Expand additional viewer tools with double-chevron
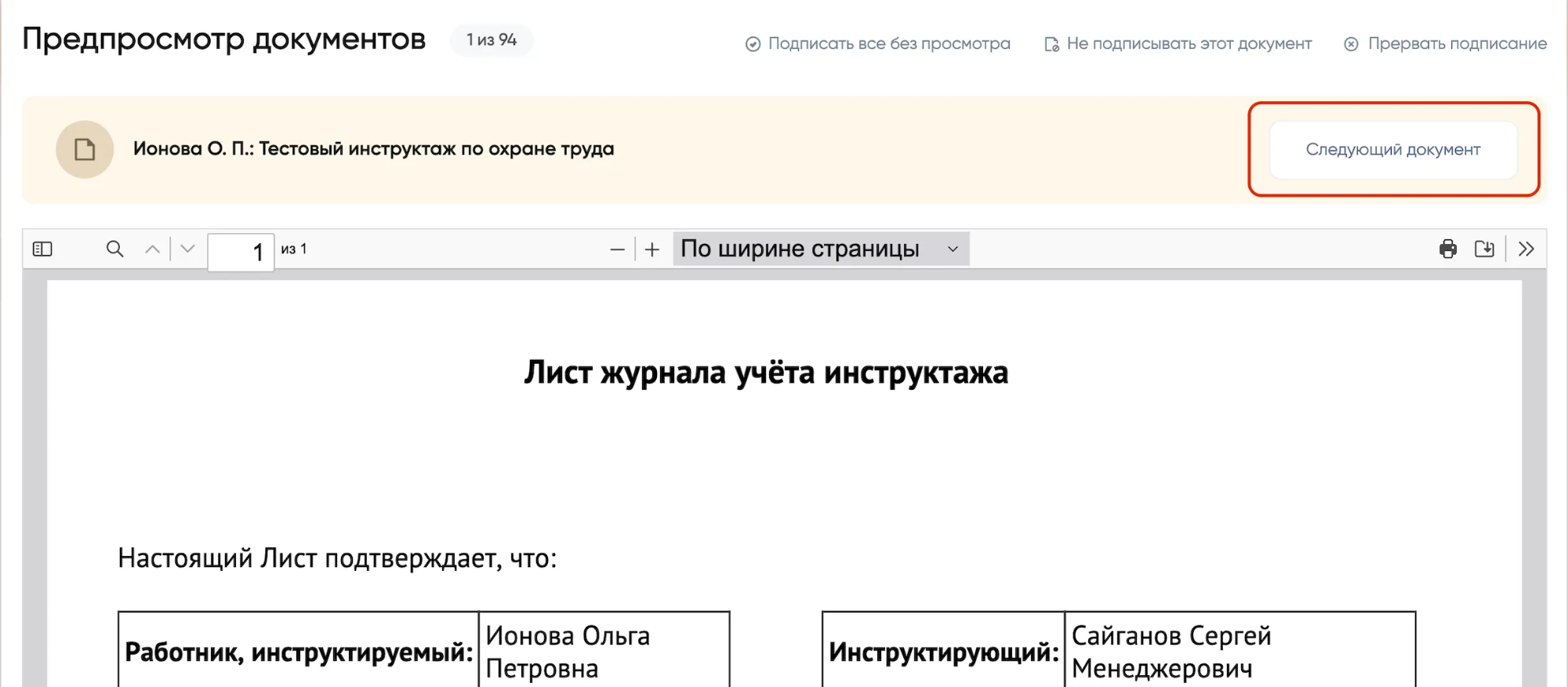Image resolution: width=1568 pixels, height=687 pixels. 1526,249
